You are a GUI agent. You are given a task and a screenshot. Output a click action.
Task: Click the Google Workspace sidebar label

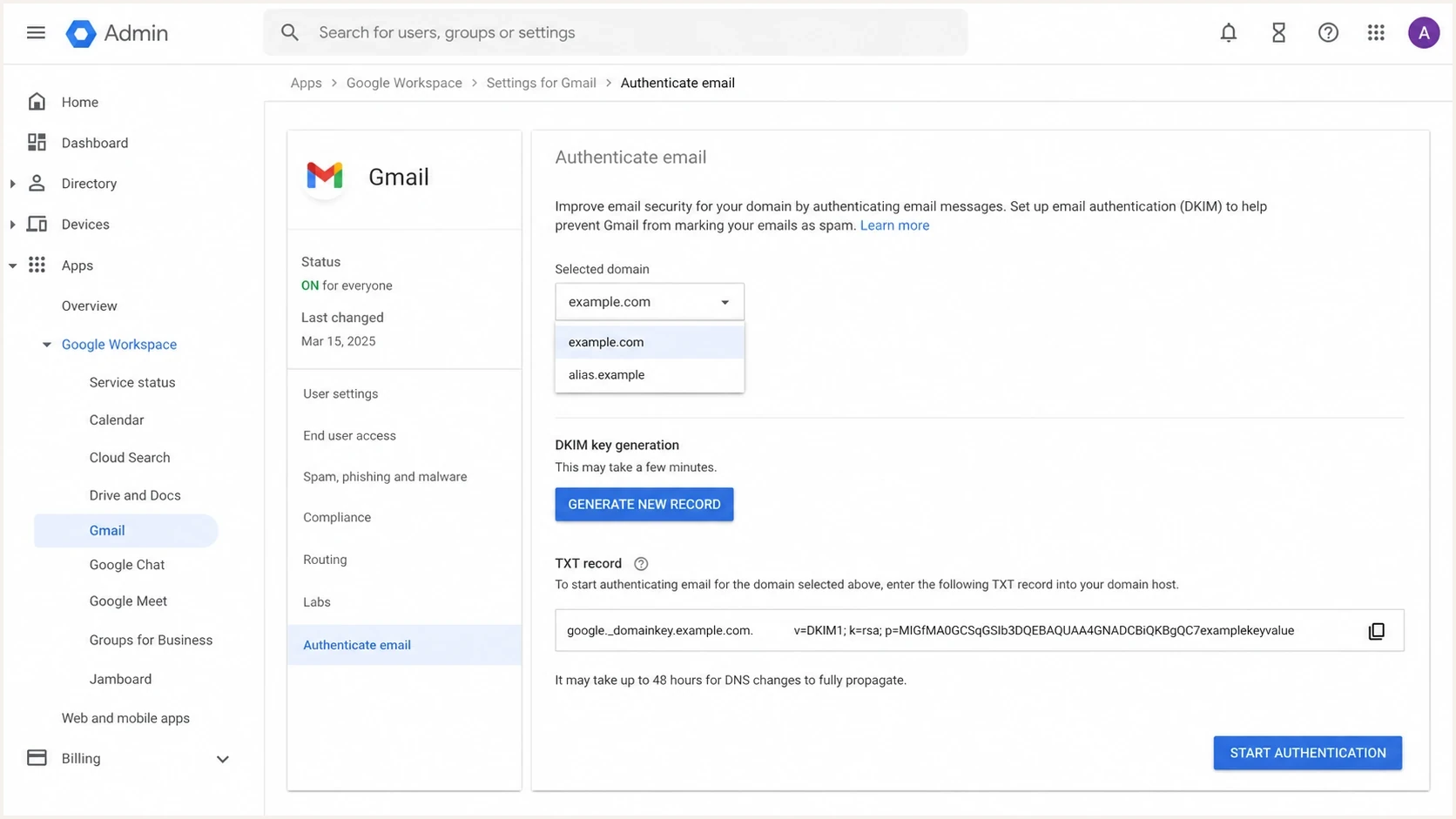point(119,345)
